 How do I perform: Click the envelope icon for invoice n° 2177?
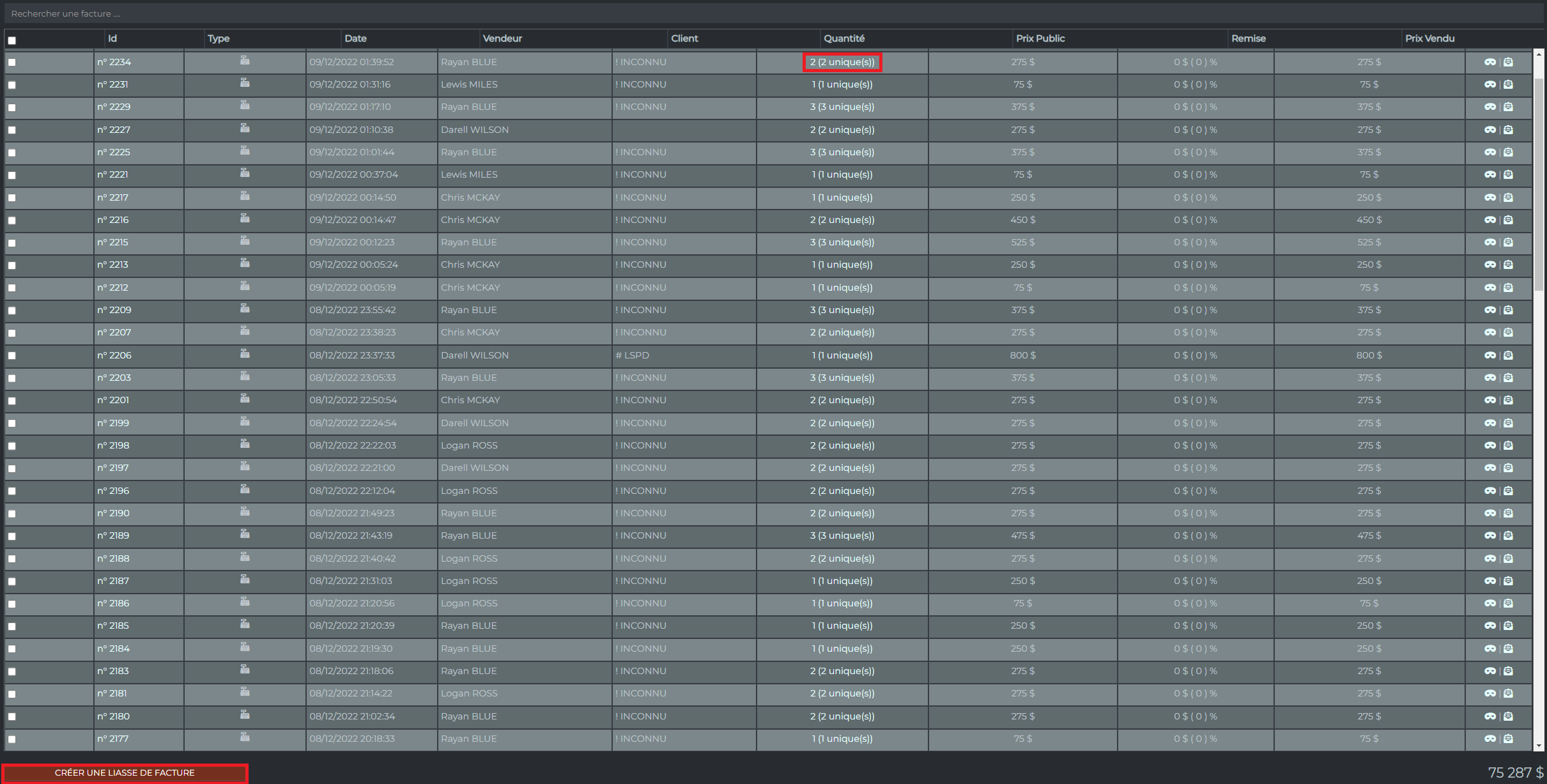click(x=1508, y=739)
